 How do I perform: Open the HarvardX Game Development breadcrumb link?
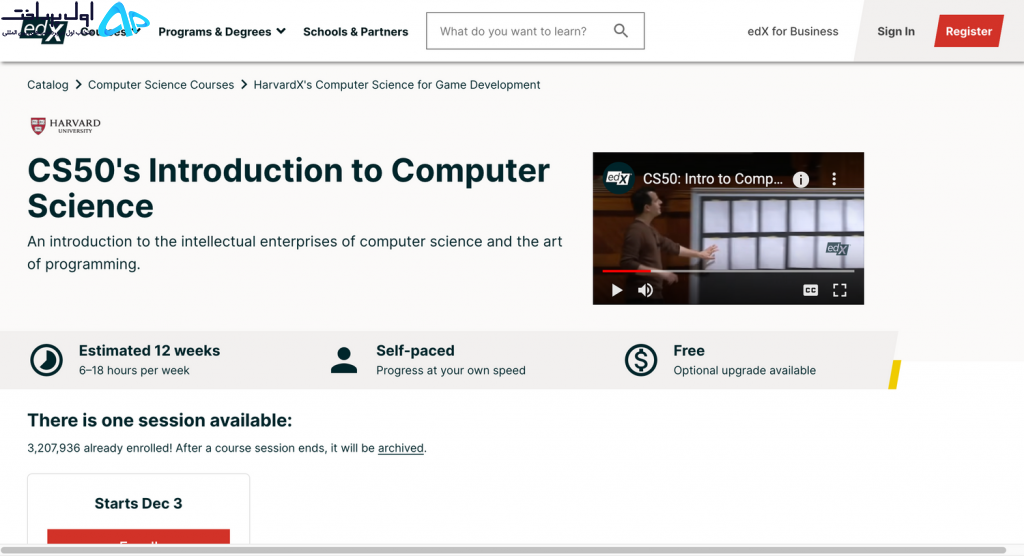tap(397, 85)
